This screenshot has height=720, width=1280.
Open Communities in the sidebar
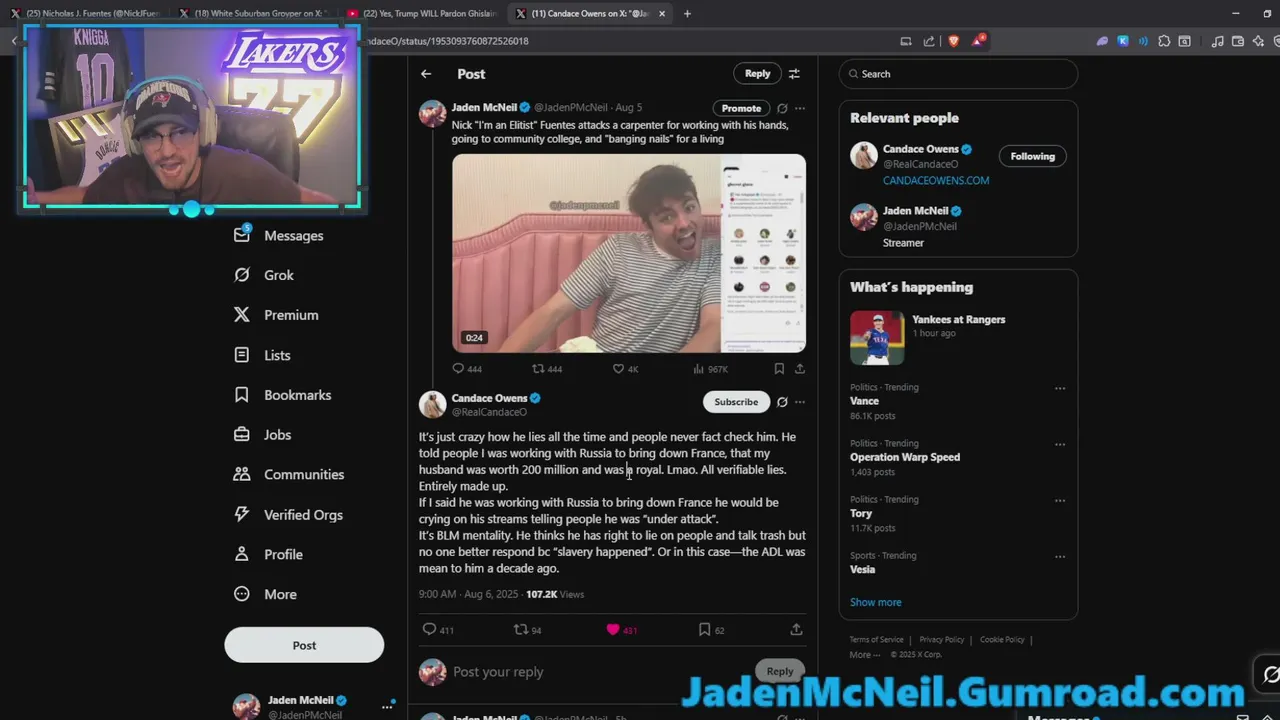(288, 475)
